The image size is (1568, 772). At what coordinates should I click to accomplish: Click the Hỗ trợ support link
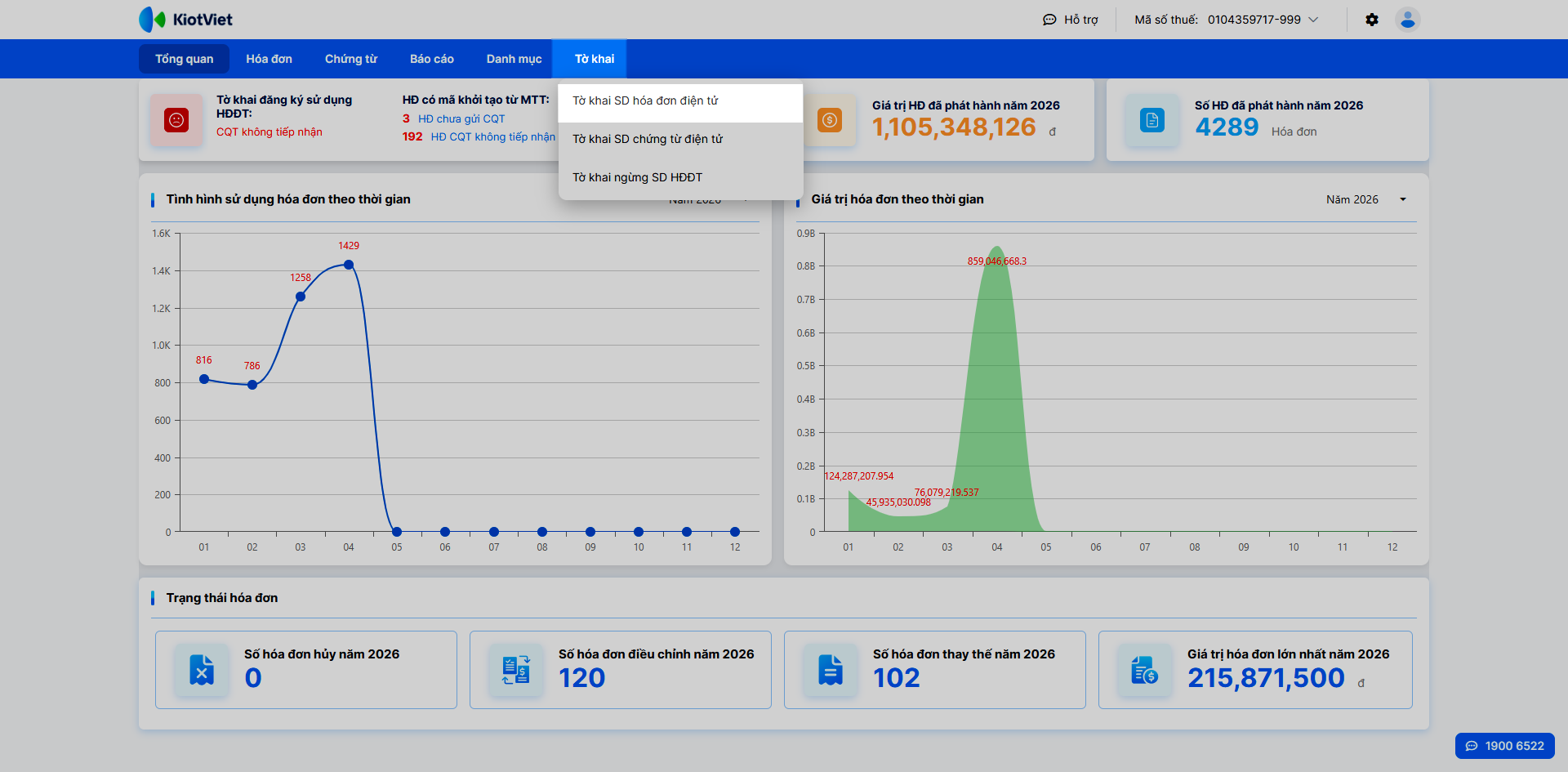(1071, 20)
